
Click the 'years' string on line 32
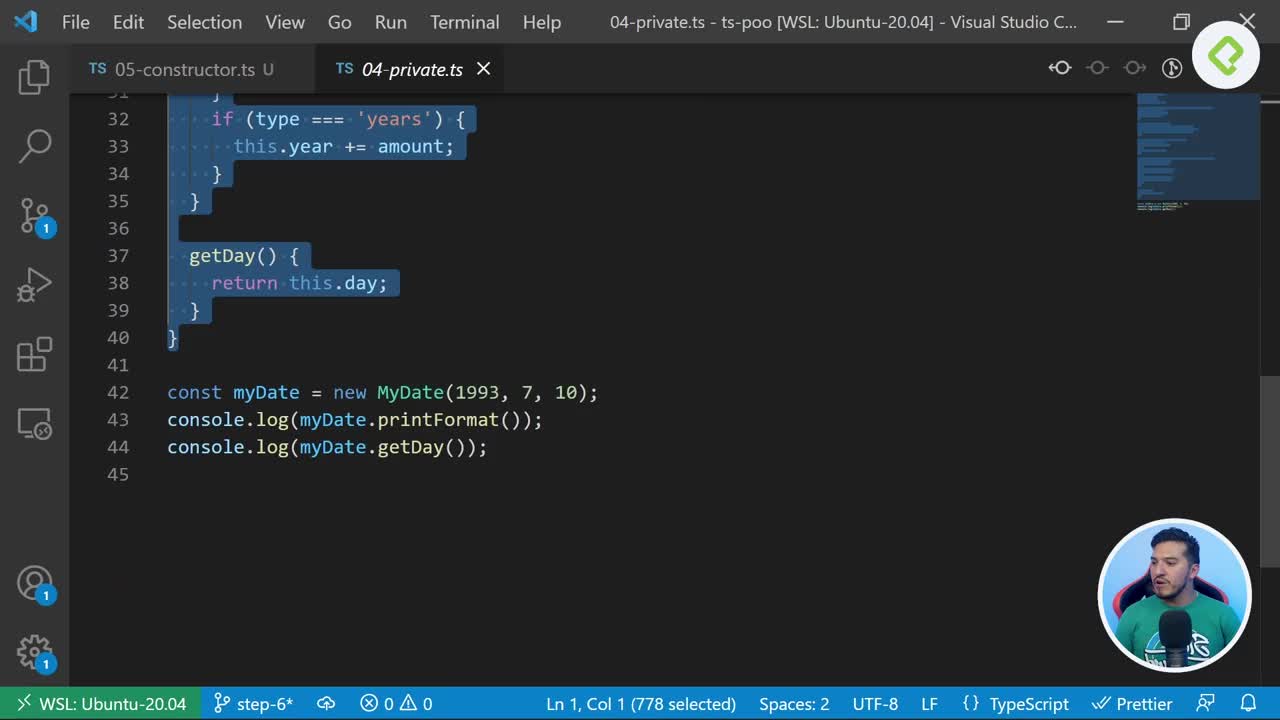coord(394,119)
